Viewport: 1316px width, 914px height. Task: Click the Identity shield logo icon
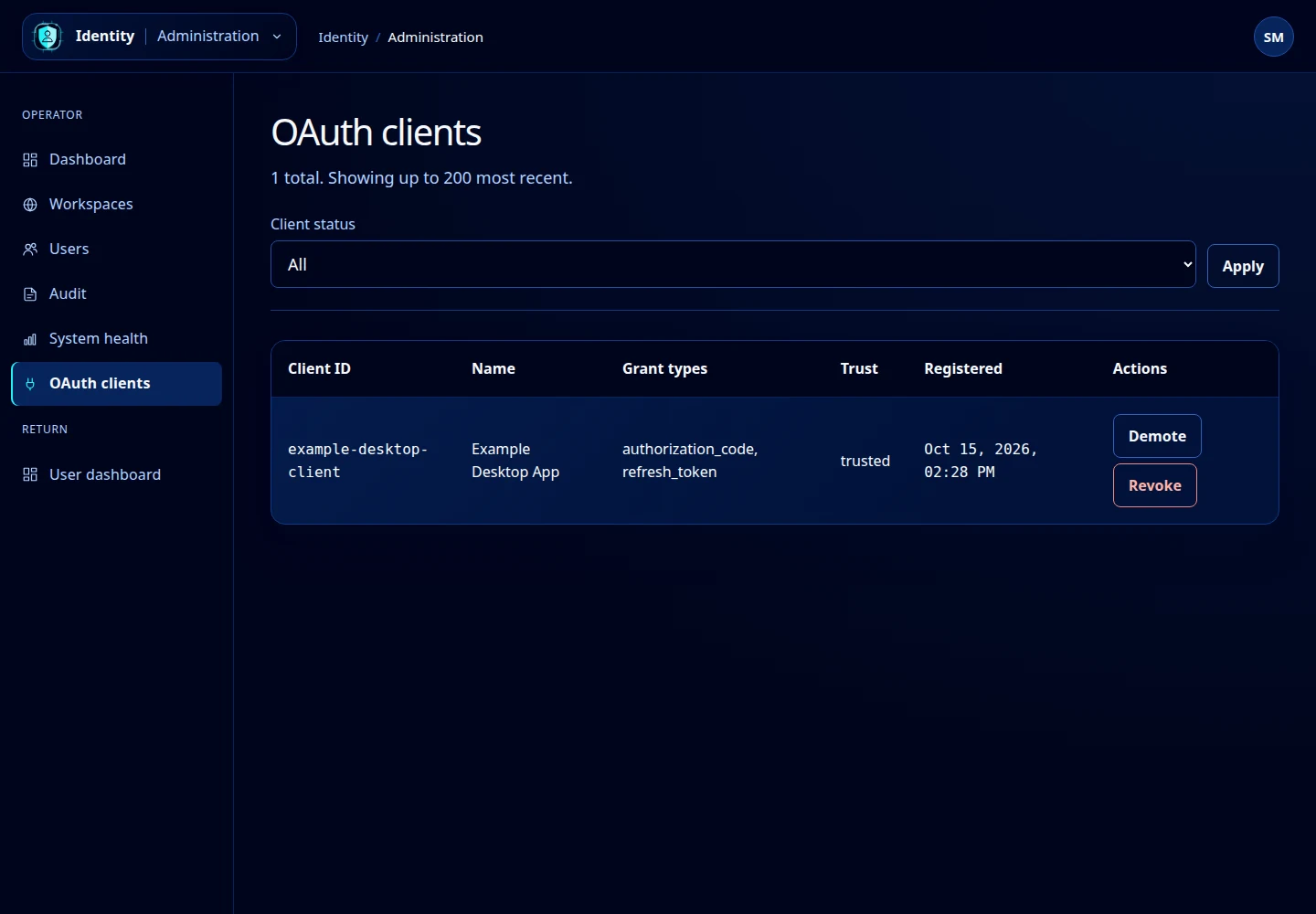point(48,37)
